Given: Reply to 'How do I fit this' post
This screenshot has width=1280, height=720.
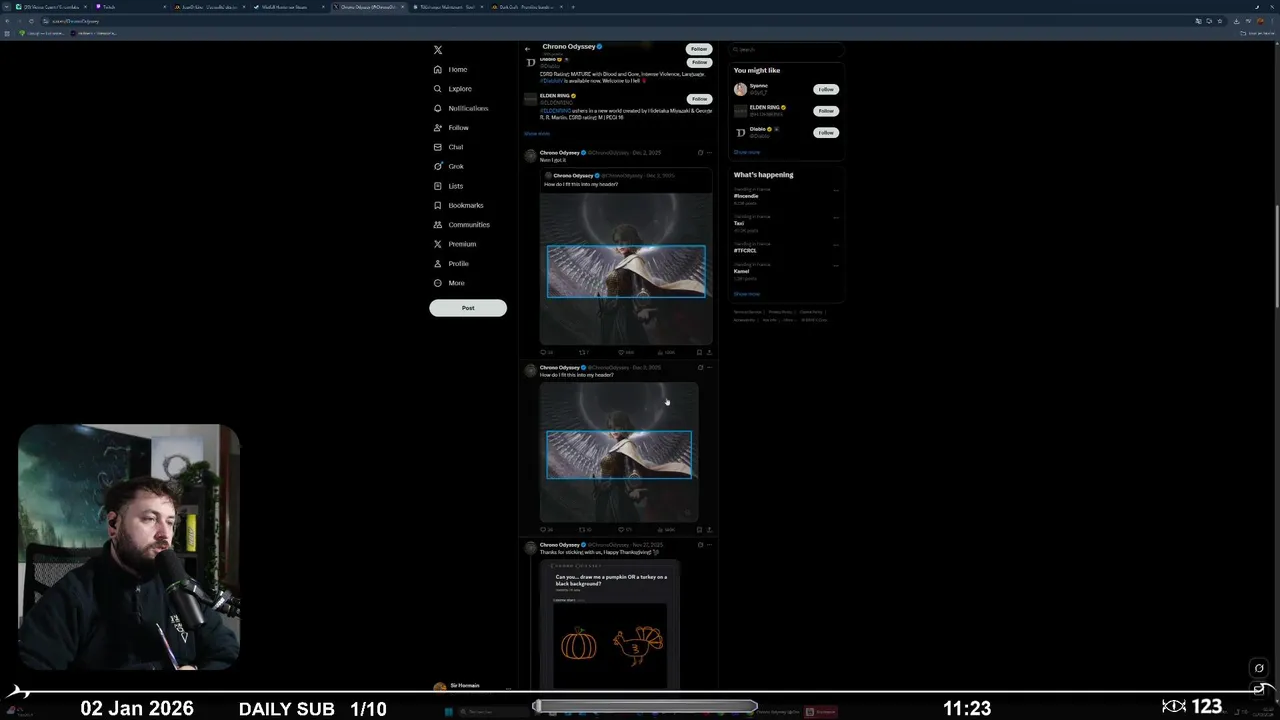Looking at the screenshot, I should 545,529.
